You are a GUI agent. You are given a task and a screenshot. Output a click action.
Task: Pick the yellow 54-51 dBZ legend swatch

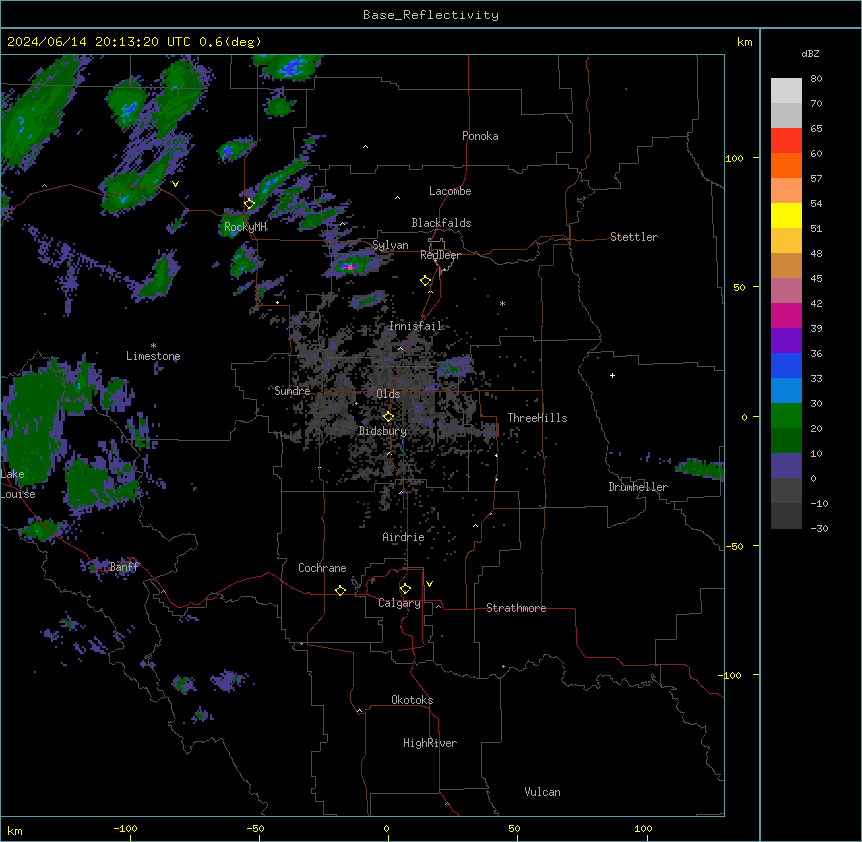point(786,216)
